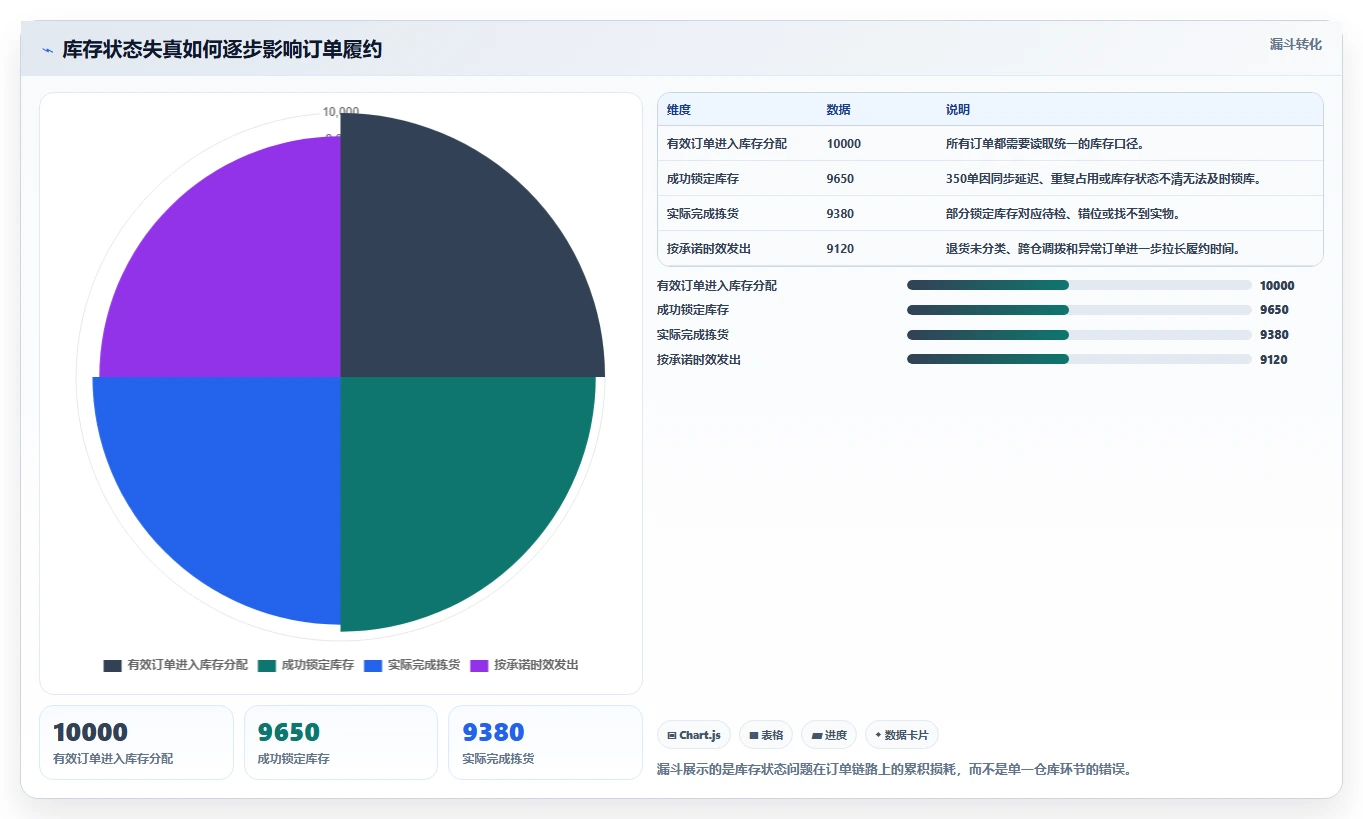Click the progress value 9120
This screenshot has width=1363, height=819.
coord(1274,359)
